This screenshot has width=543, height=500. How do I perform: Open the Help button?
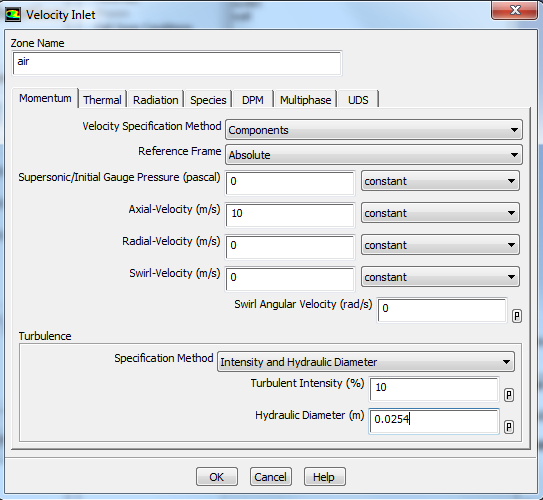tap(324, 477)
